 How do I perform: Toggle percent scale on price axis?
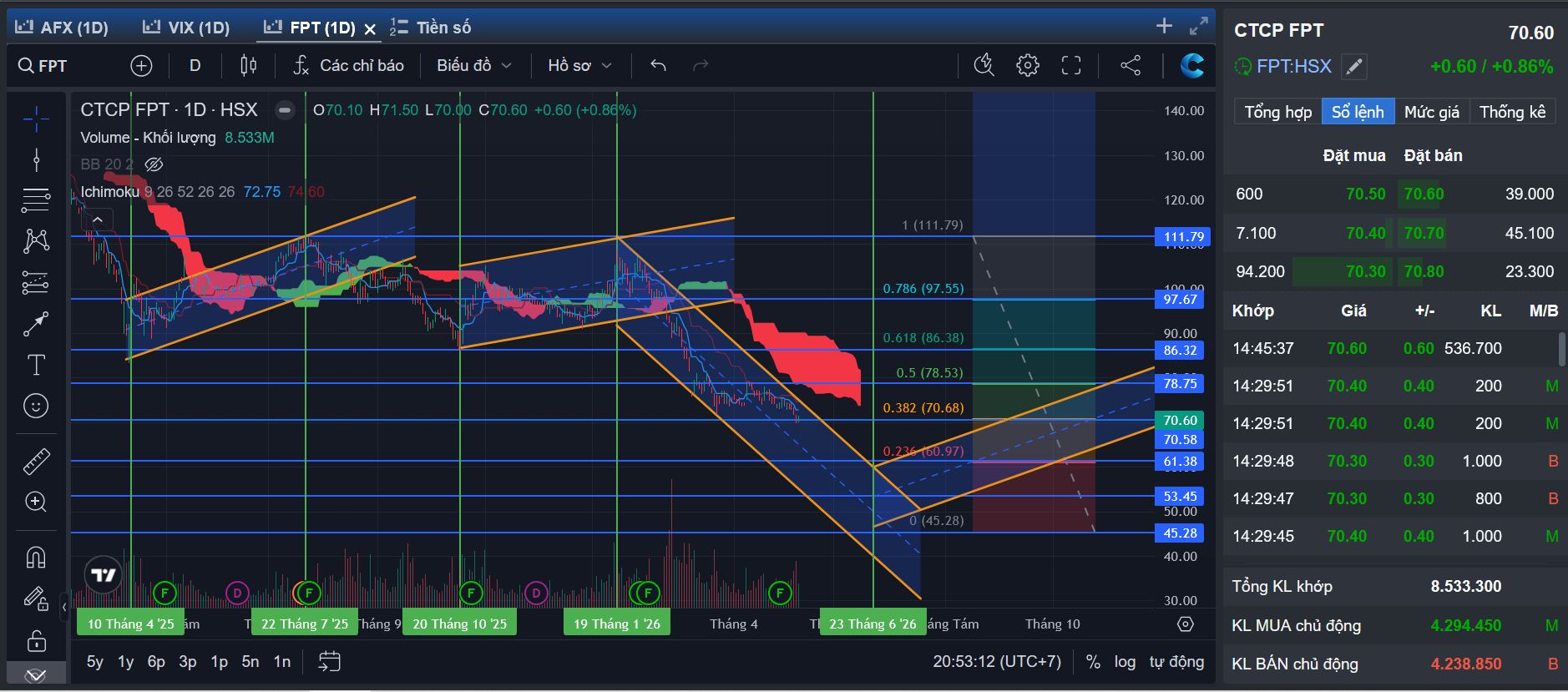[1093, 662]
